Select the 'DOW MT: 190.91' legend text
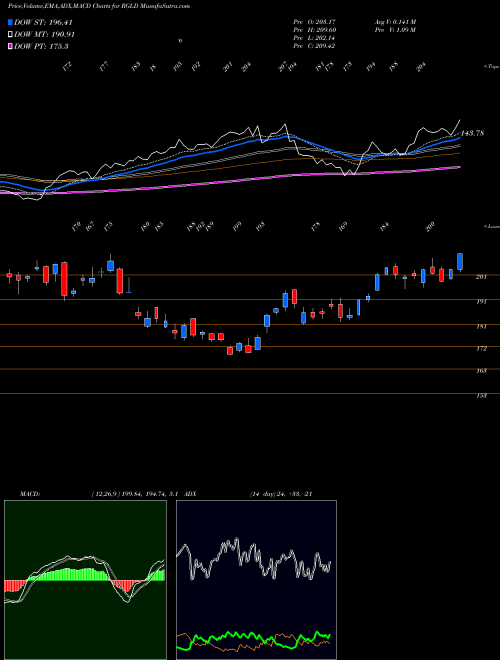The image size is (500, 660). point(44,35)
